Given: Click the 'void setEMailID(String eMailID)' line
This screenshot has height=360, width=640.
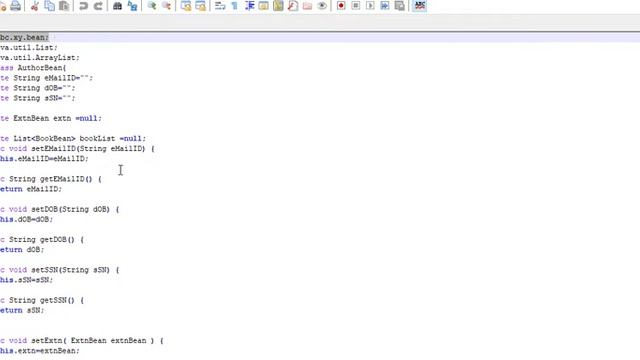Looking at the screenshot, I should 77,149.
